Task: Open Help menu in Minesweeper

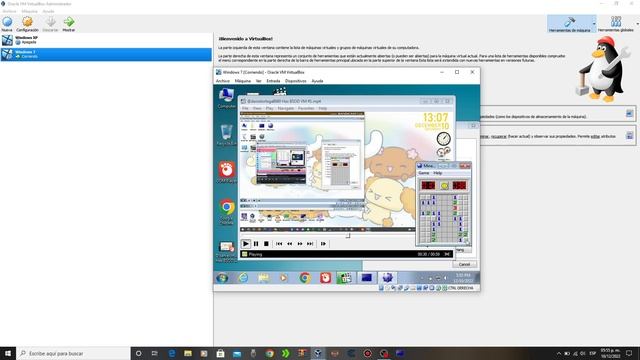Action: (438, 173)
